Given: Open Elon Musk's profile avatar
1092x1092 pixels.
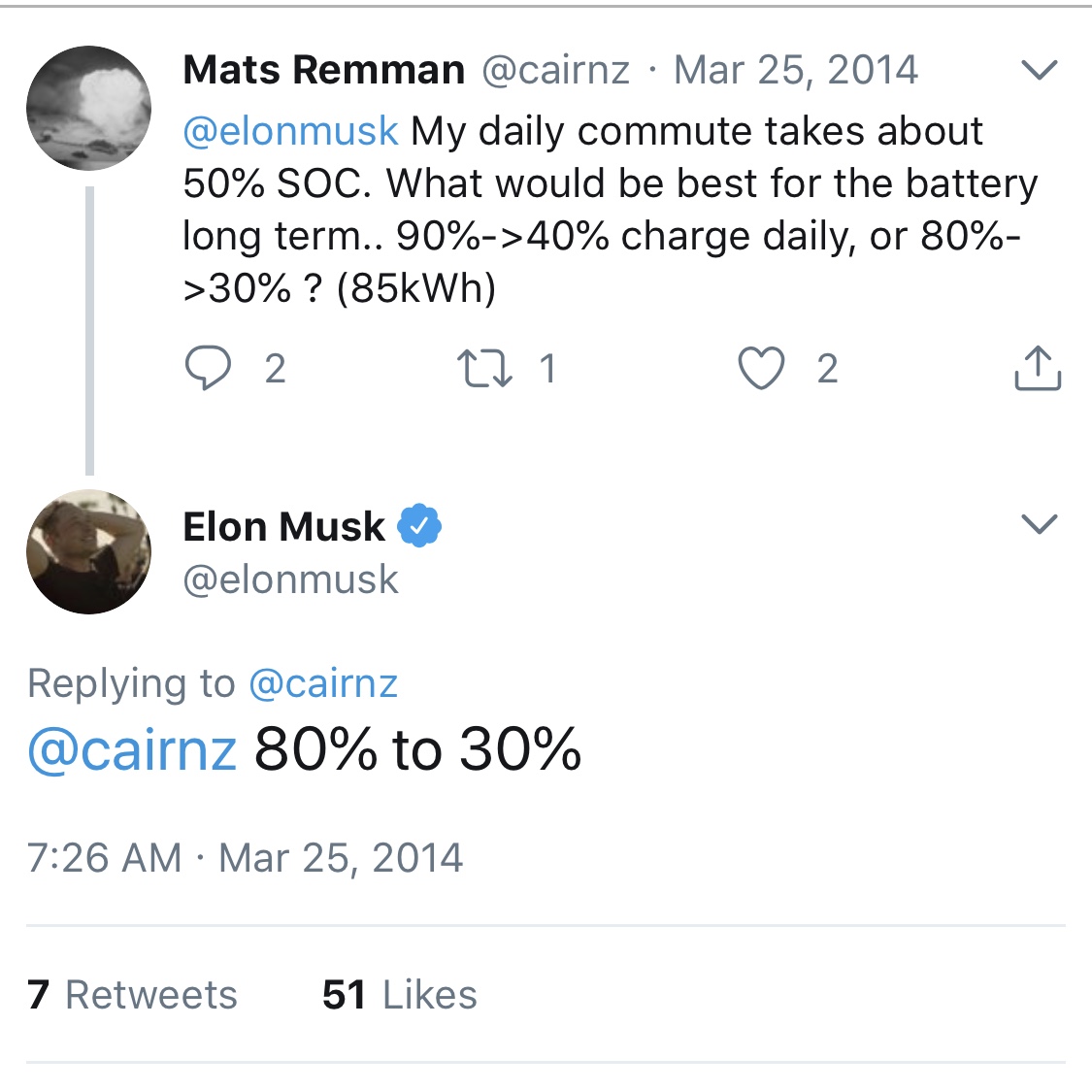Looking at the screenshot, I should 89,551.
